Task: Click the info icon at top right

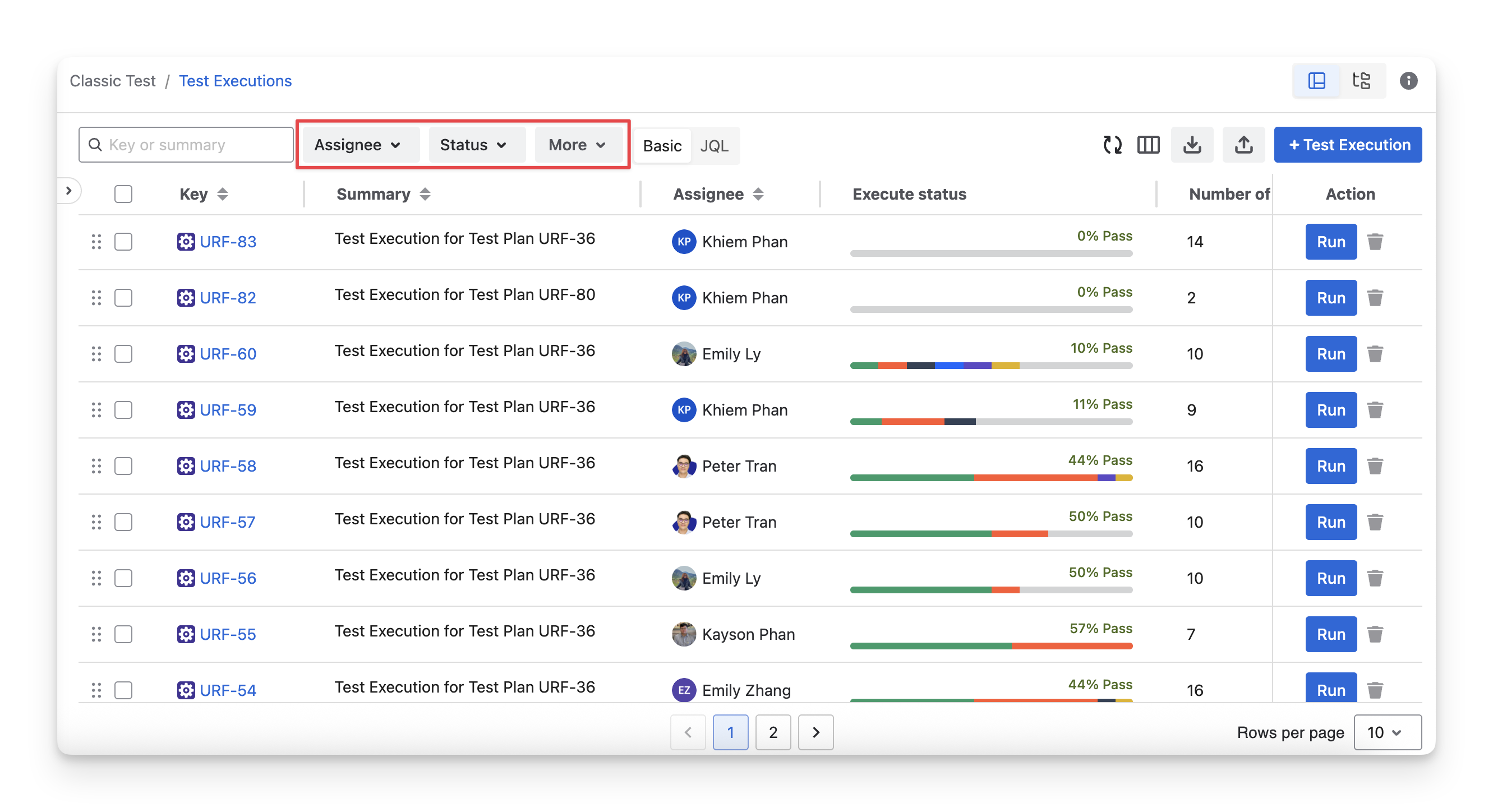Action: pyautogui.click(x=1408, y=81)
